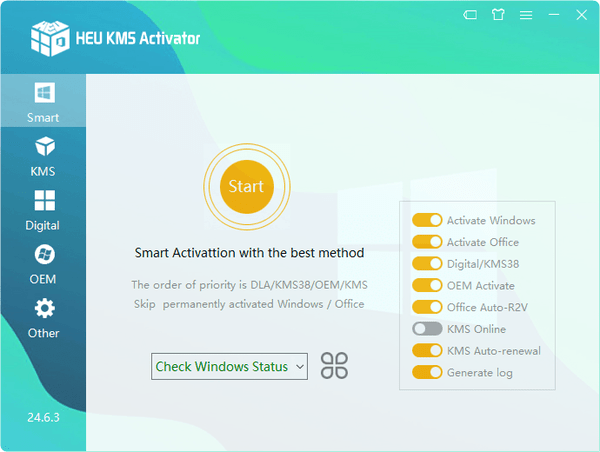The height and width of the screenshot is (452, 600).
Task: Click the Generate log label text
Action: 479,373
